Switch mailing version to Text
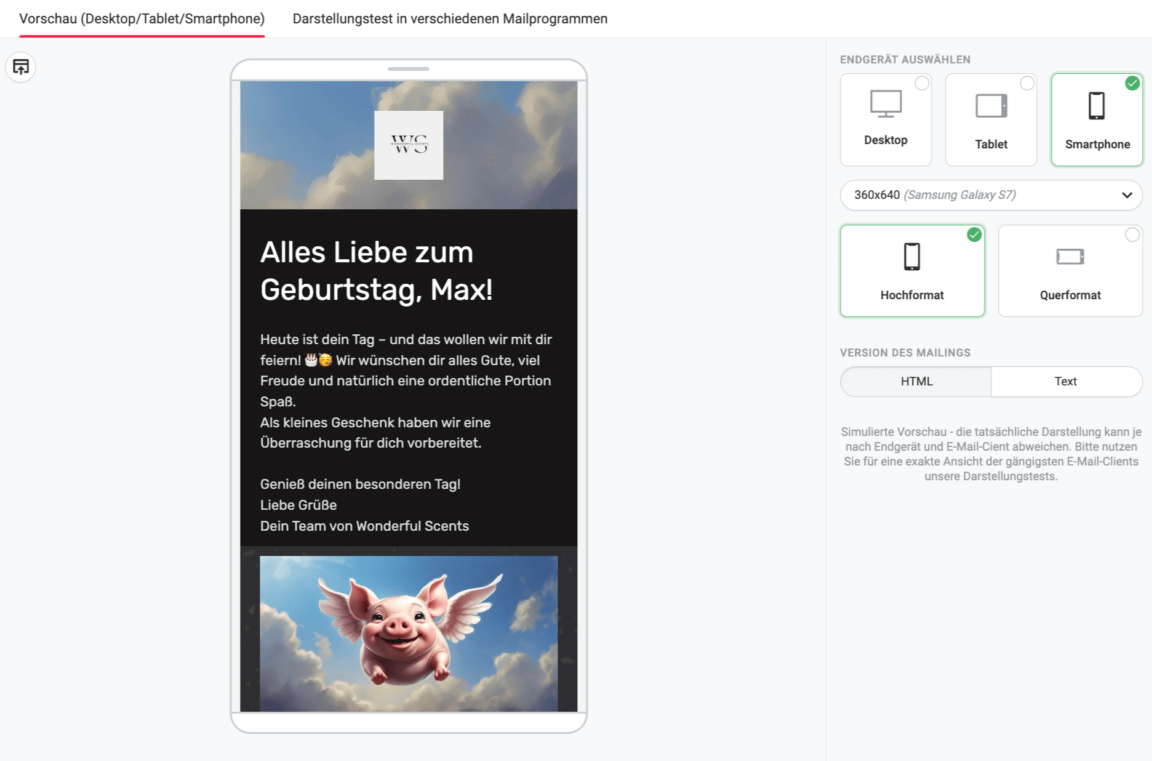Image resolution: width=1152 pixels, height=761 pixels. (x=1066, y=381)
